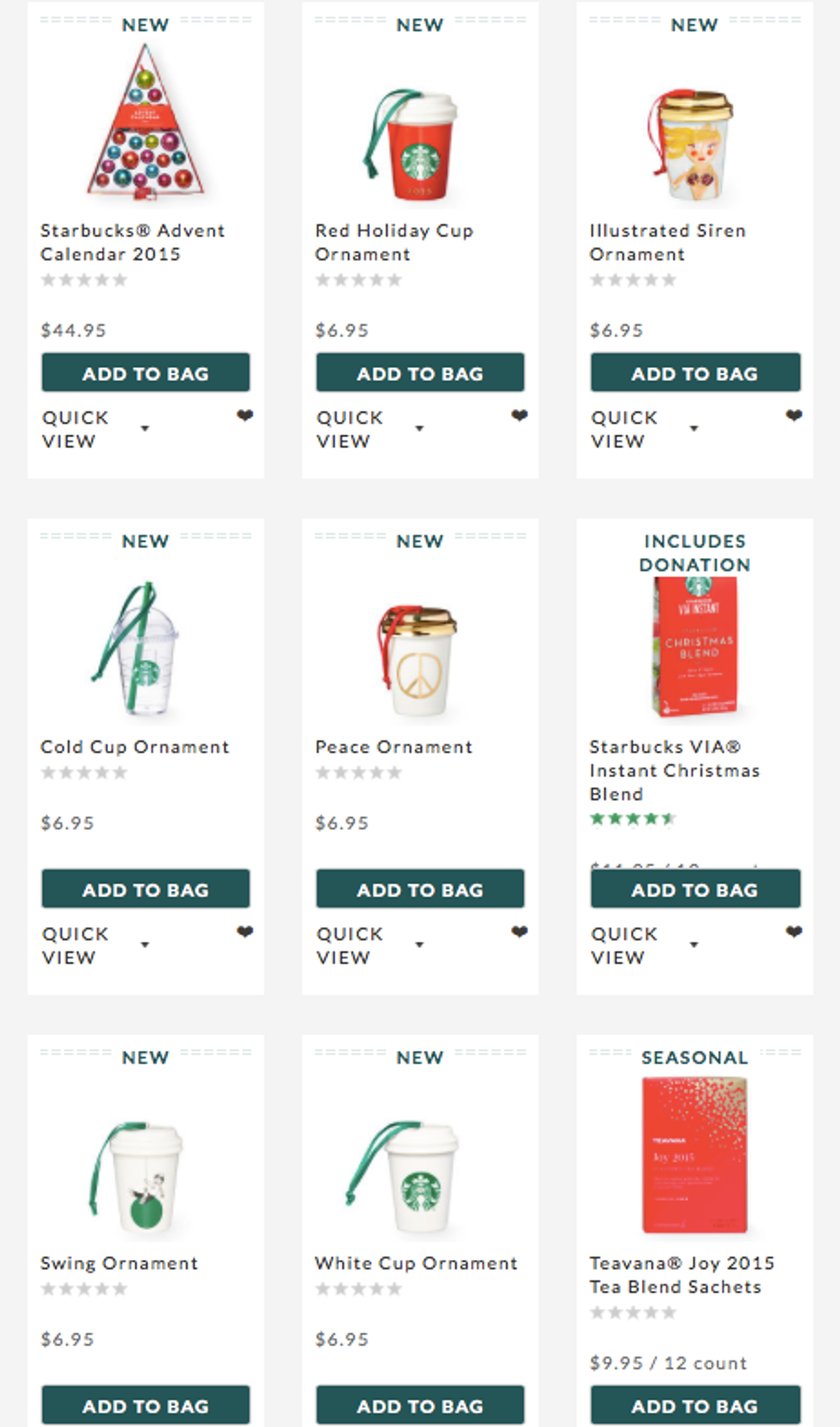Open the Illustrated Siren Ornament title link
The height and width of the screenshot is (1427, 840).
667,243
